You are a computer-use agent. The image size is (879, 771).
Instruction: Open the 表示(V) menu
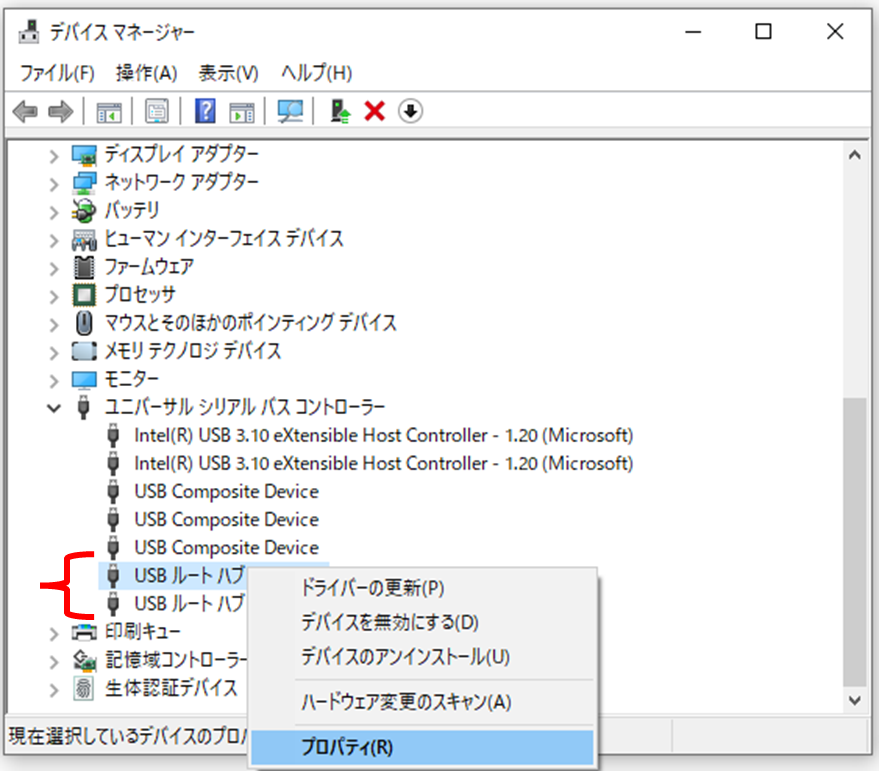tap(228, 73)
